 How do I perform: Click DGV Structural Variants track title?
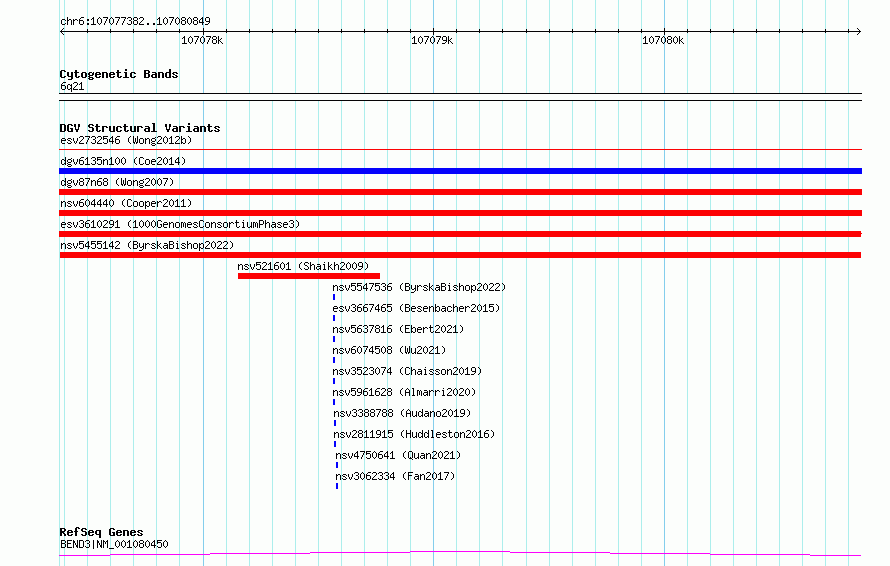140,128
